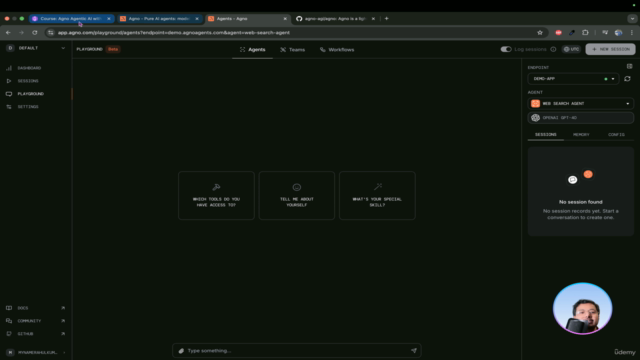Click the OpenAI GPT-4o model field

pos(580,118)
